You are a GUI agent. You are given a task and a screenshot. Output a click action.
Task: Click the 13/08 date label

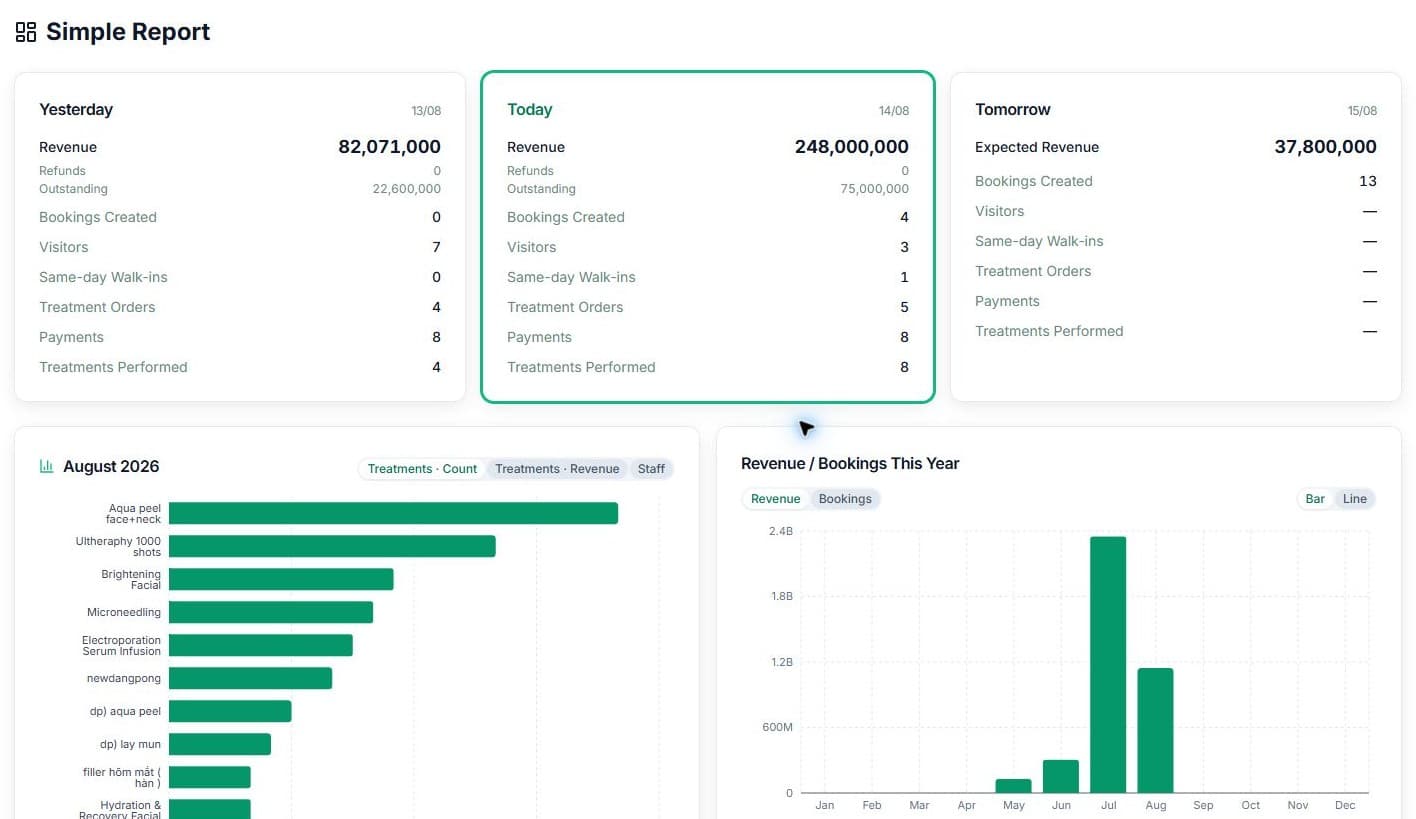[x=426, y=111]
